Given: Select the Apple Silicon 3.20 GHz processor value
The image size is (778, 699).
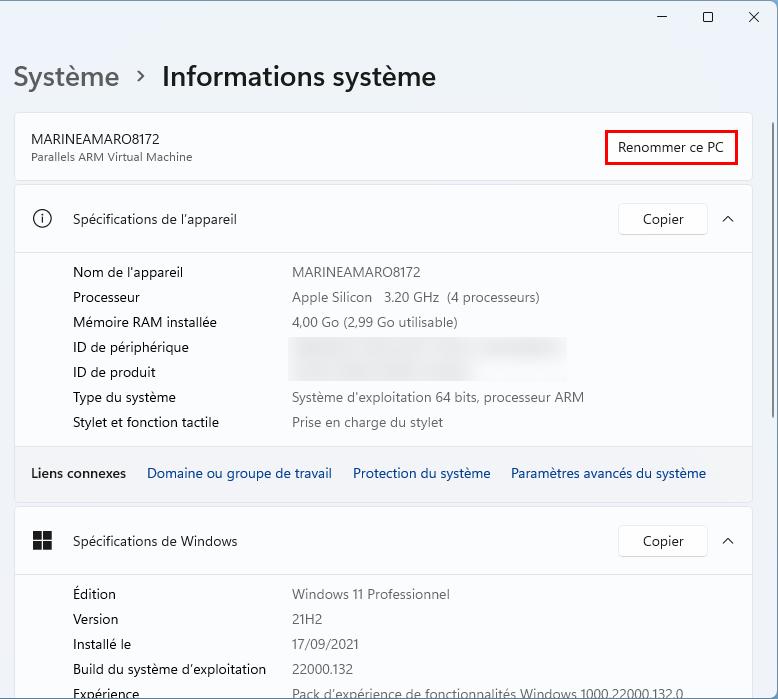Looking at the screenshot, I should [x=415, y=298].
